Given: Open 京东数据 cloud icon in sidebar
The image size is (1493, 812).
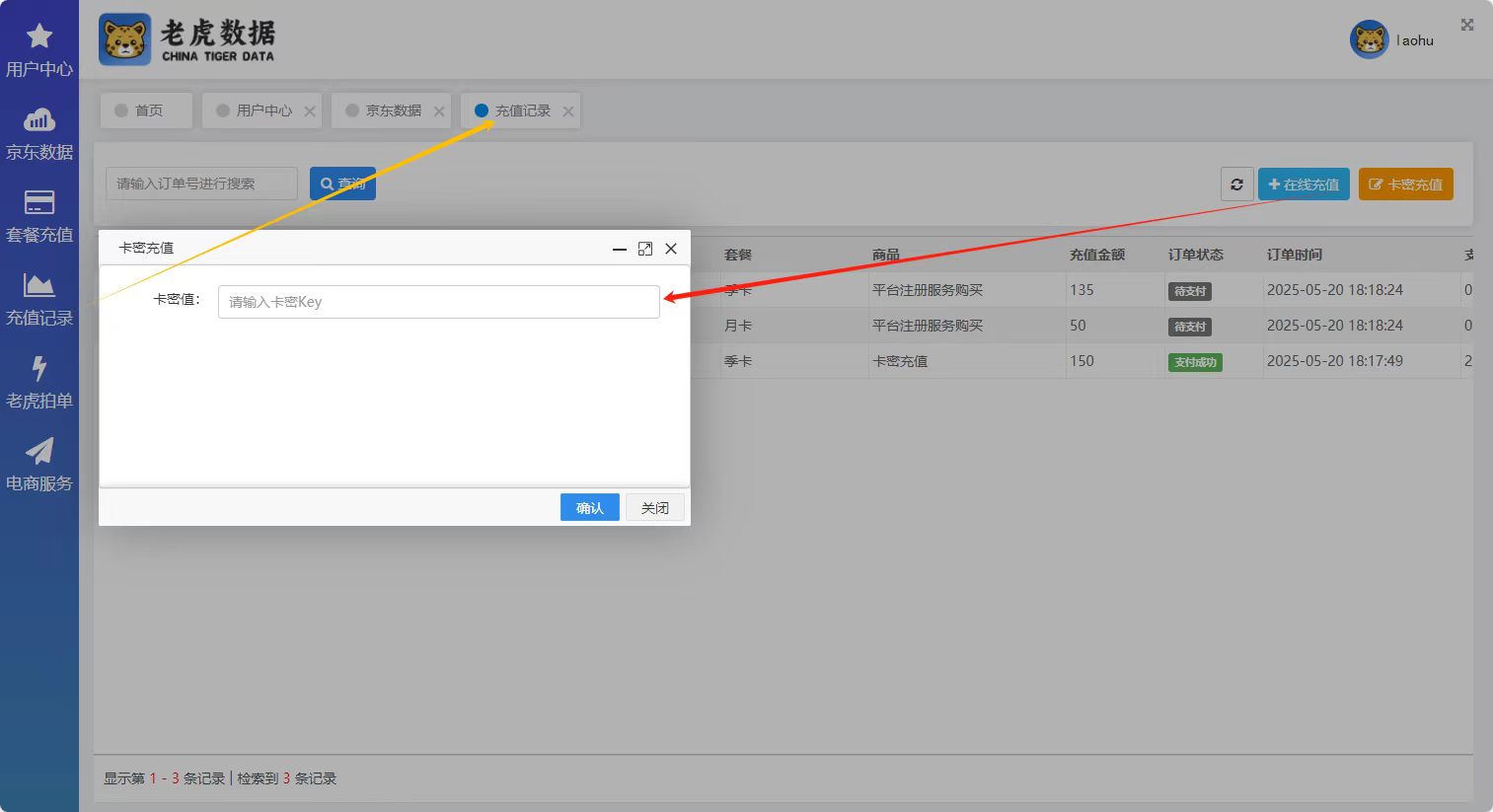Looking at the screenshot, I should coord(39,120).
